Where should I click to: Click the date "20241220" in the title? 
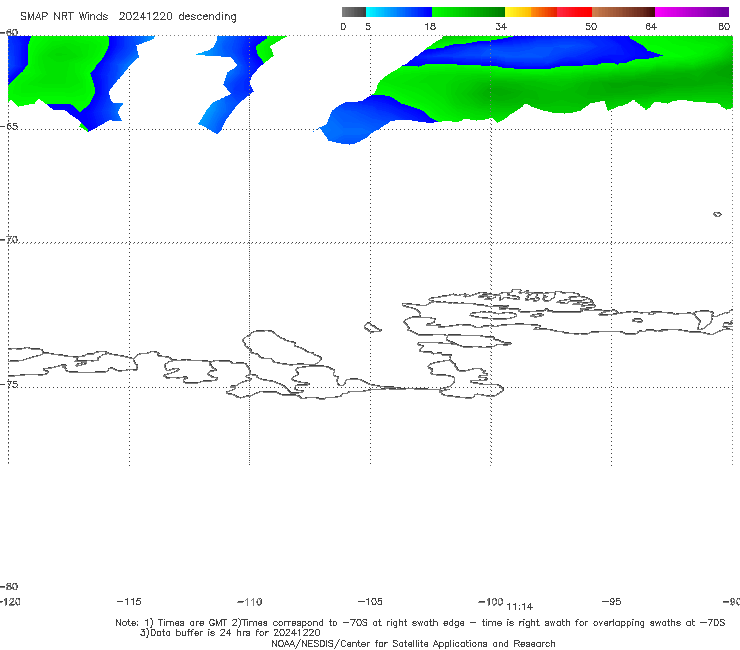click(145, 16)
